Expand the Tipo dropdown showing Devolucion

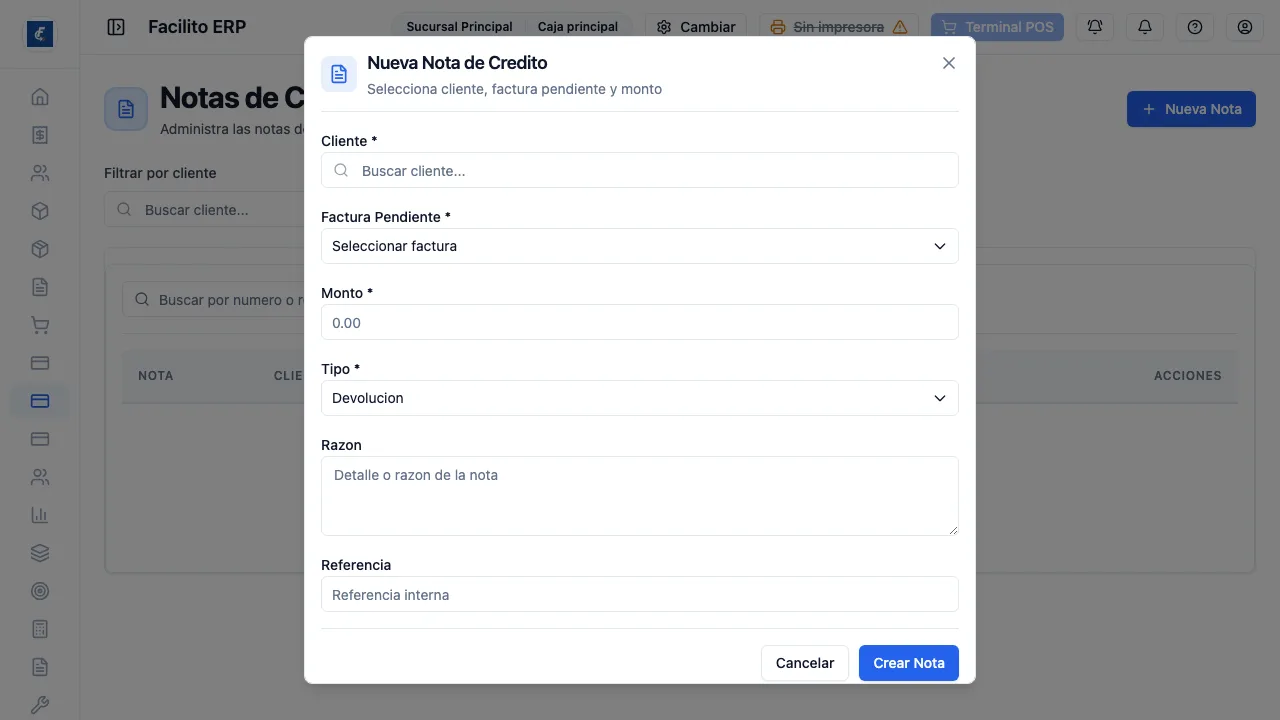tap(640, 398)
